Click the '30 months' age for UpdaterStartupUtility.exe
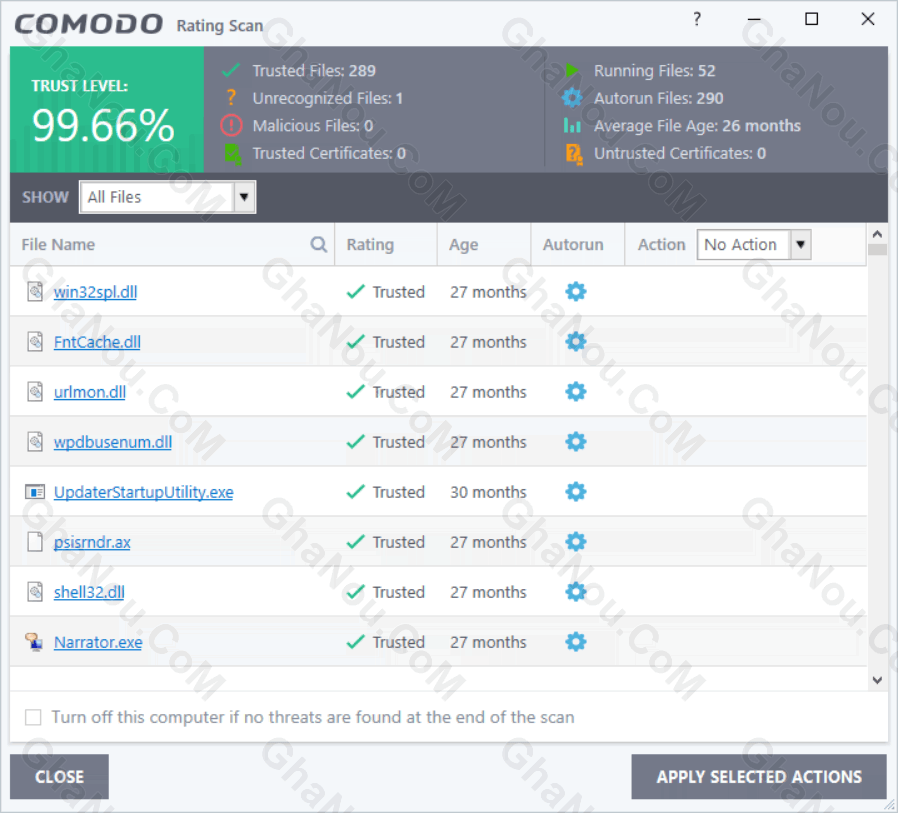The image size is (898, 813). 488,492
